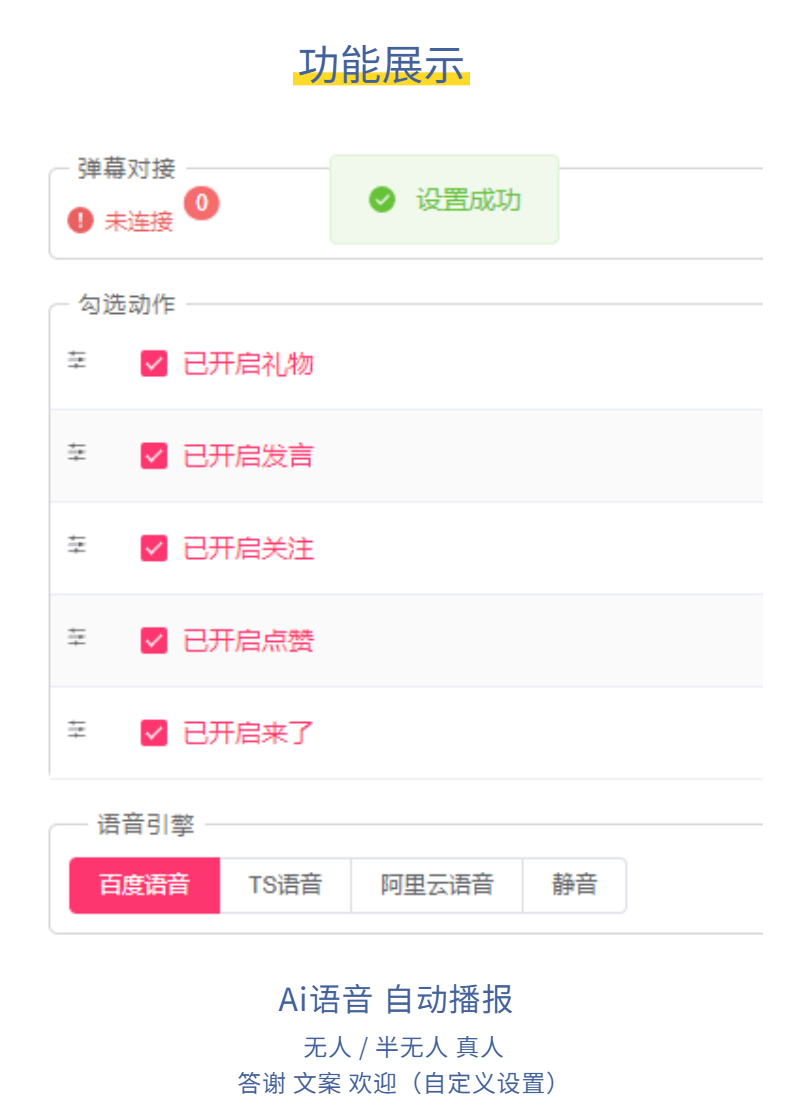Open settings sliders icon beside 已开启点赞
790x1111 pixels.
coord(77,637)
